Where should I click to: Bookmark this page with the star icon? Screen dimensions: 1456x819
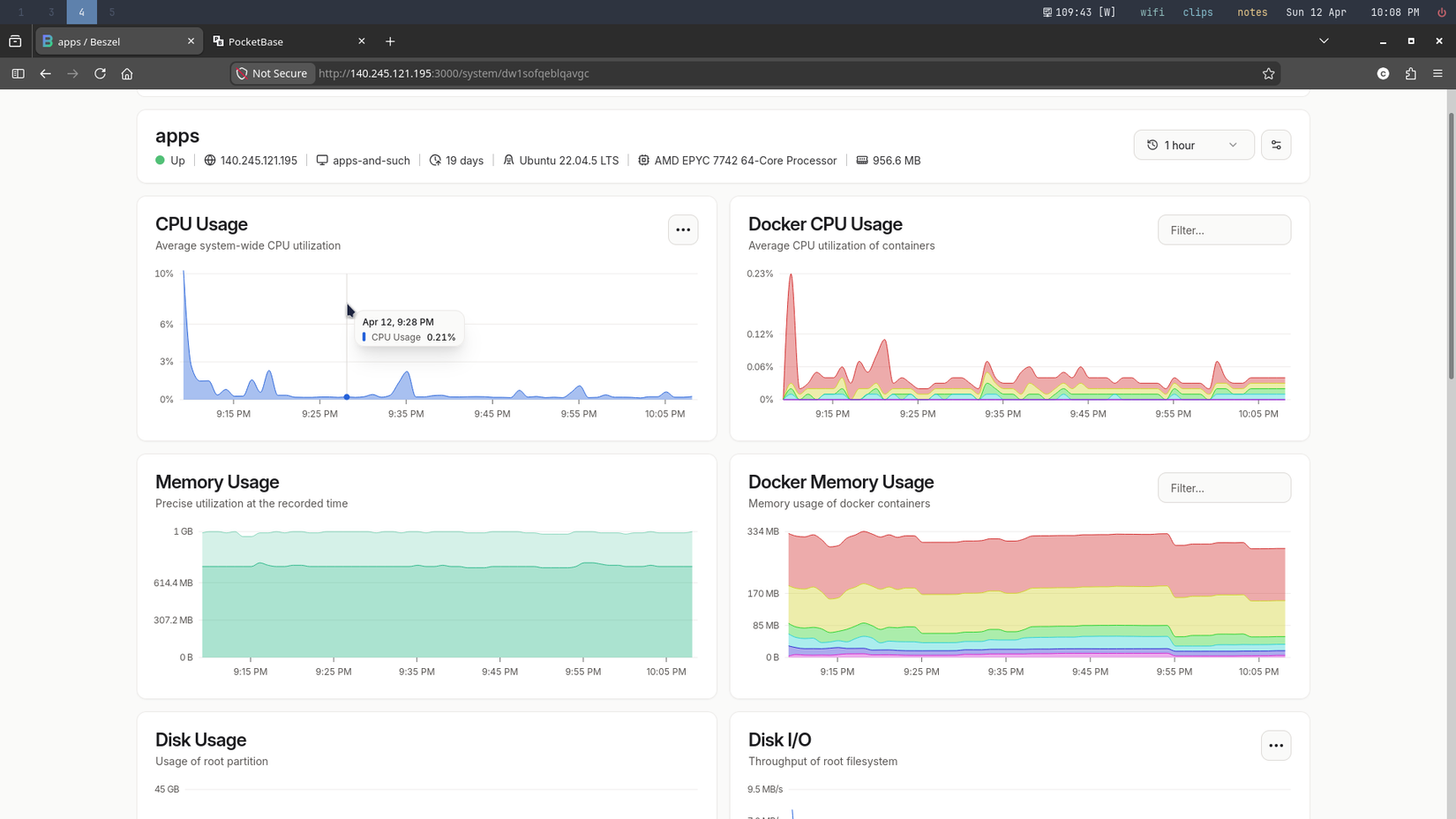(1268, 73)
